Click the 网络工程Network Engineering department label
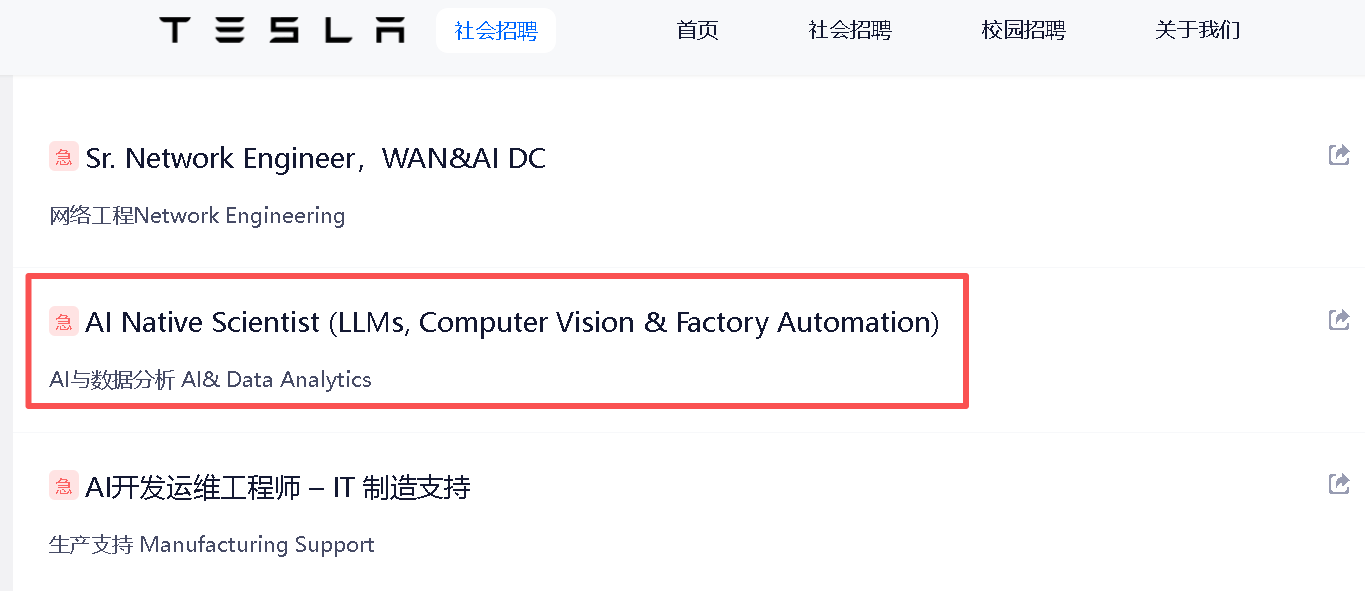This screenshot has height=591, width=1365. pyautogui.click(x=197, y=215)
